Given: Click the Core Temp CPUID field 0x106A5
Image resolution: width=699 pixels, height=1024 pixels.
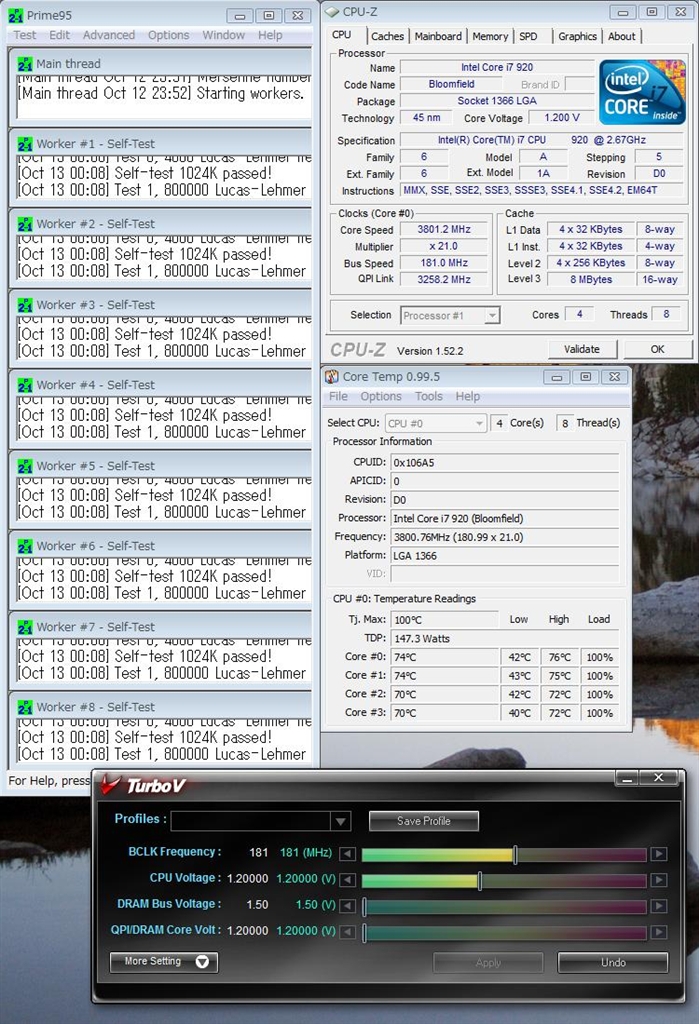Looking at the screenshot, I should pyautogui.click(x=504, y=462).
